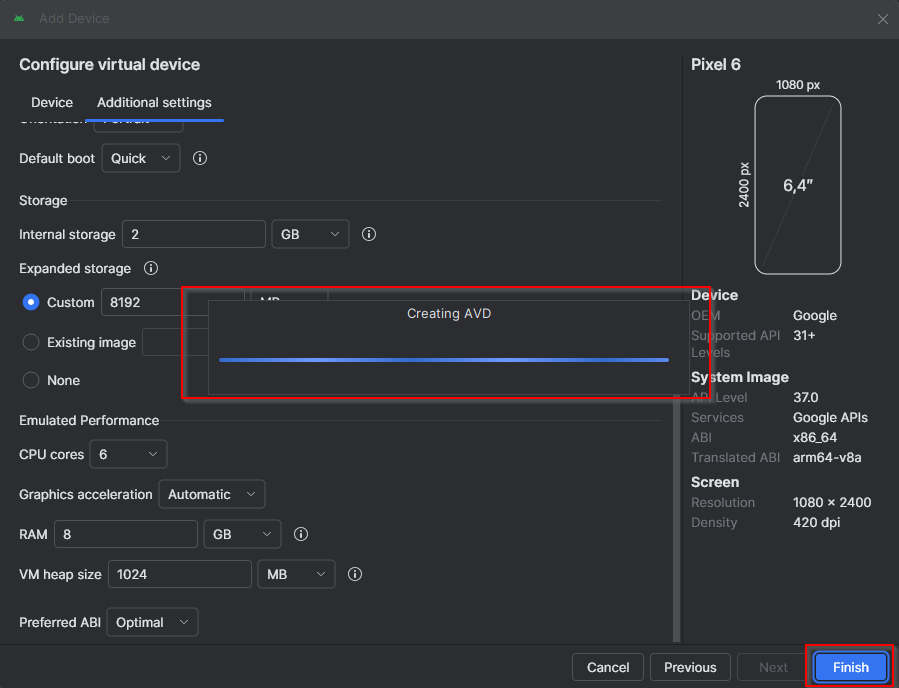Screen dimensions: 899x688
Task: Click the Previous button
Action: pos(690,667)
